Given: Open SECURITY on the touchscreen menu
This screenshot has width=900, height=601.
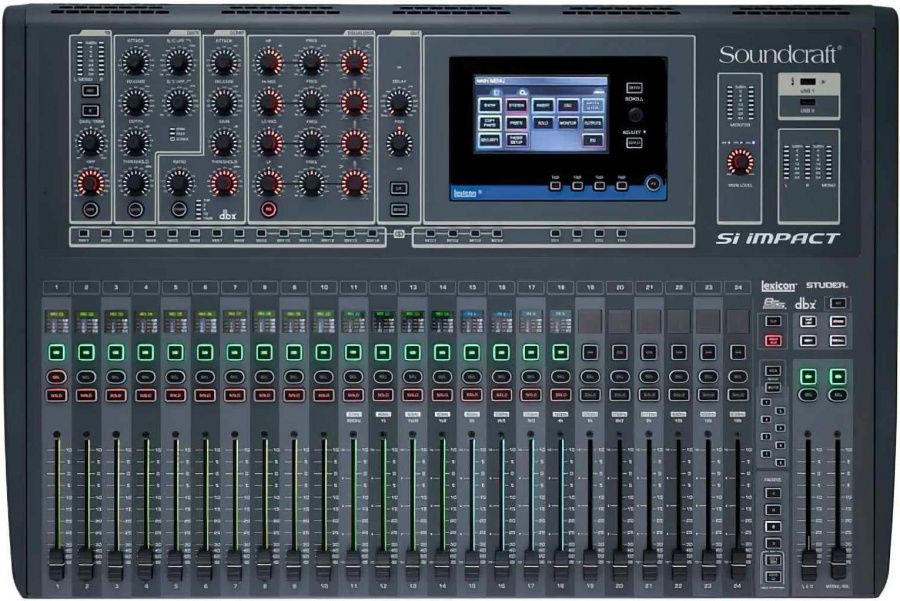Looking at the screenshot, I should pyautogui.click(x=490, y=140).
